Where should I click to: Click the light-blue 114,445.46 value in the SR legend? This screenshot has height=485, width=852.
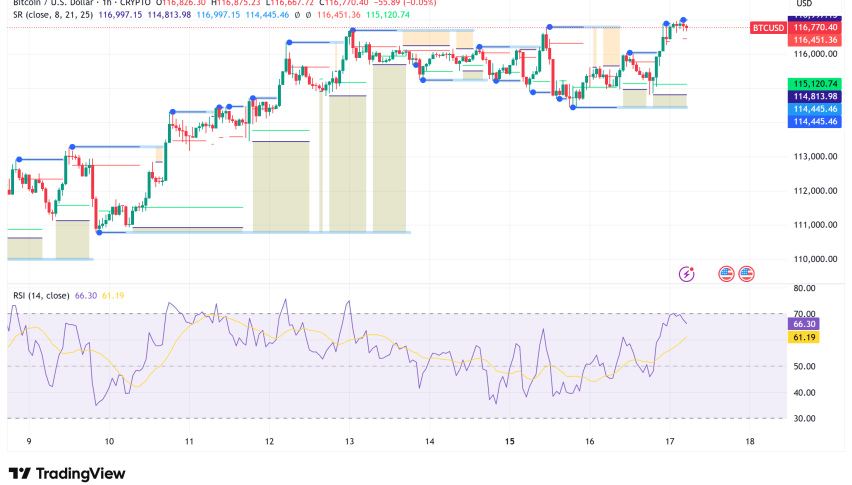267,15
